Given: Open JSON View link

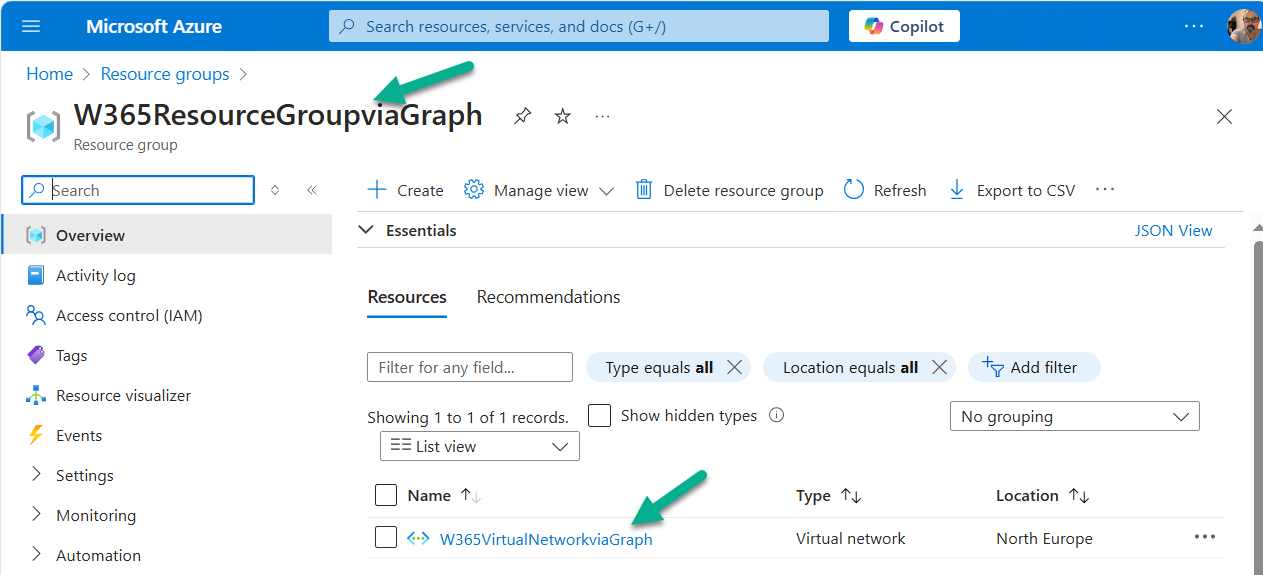Looking at the screenshot, I should [x=1173, y=230].
